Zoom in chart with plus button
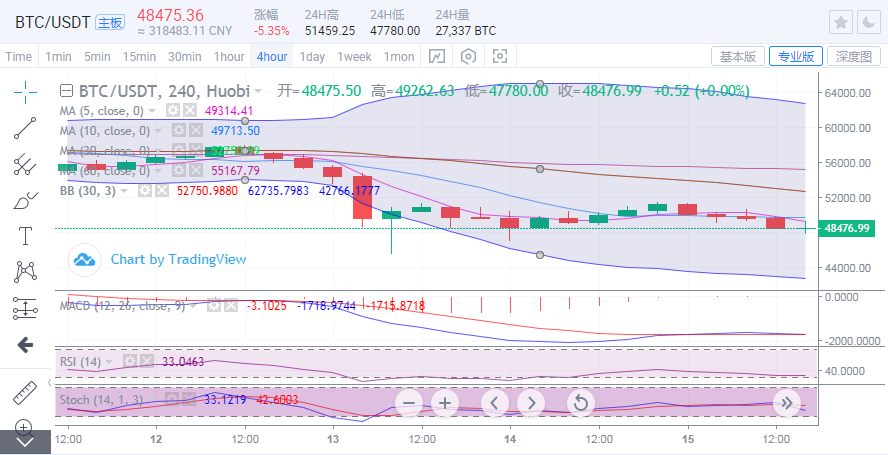 pos(445,403)
